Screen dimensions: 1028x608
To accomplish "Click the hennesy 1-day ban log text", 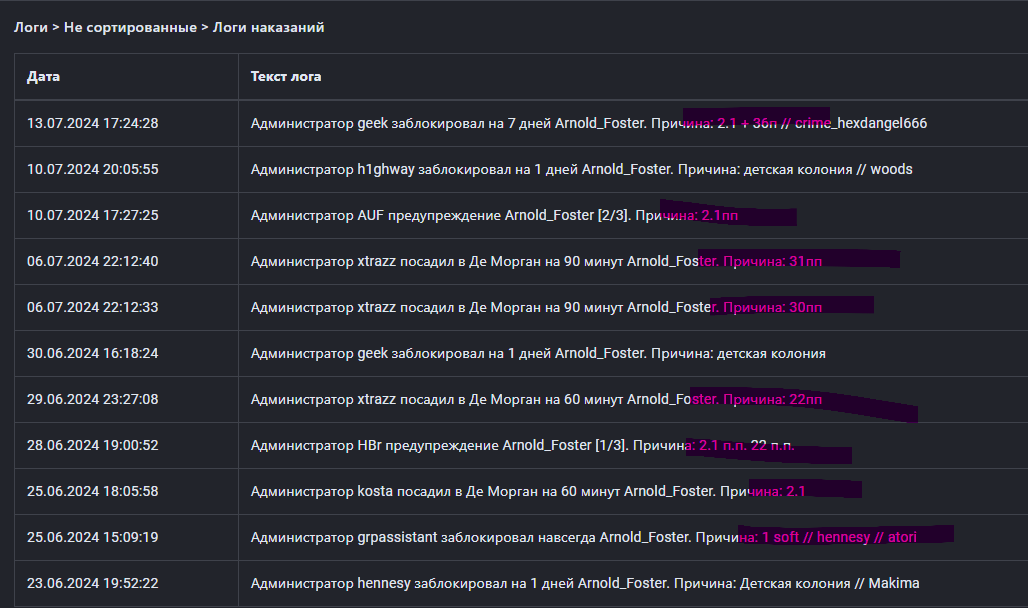I will pos(585,584).
